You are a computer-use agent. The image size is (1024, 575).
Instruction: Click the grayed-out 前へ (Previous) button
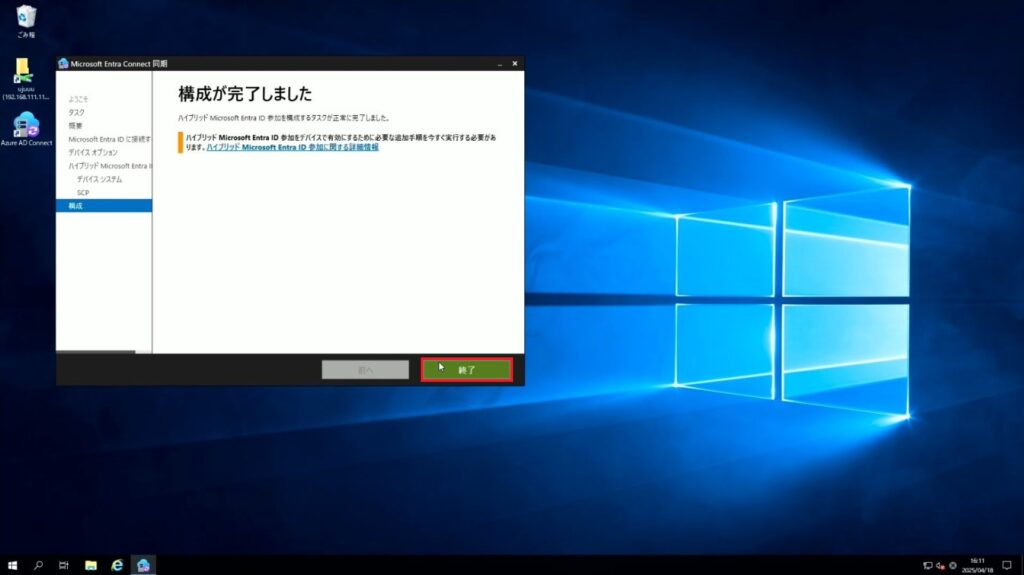(x=365, y=369)
